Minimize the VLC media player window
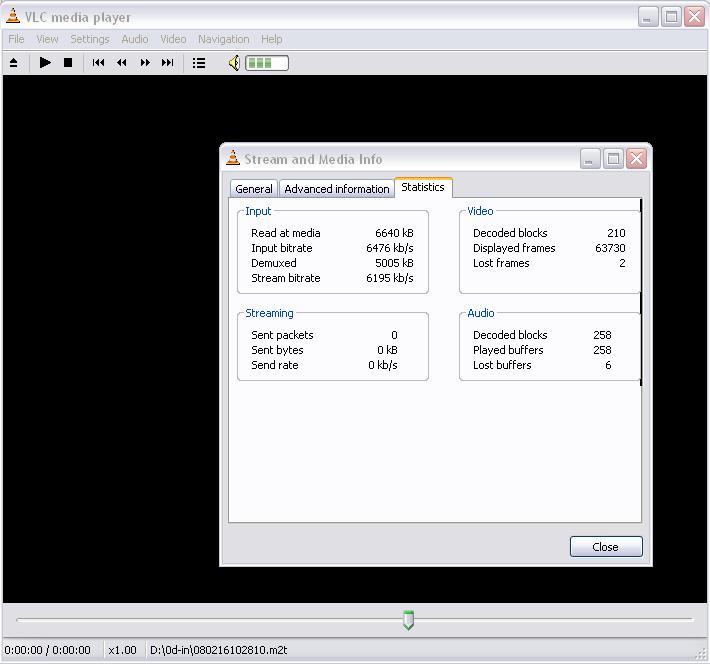 (x=648, y=17)
